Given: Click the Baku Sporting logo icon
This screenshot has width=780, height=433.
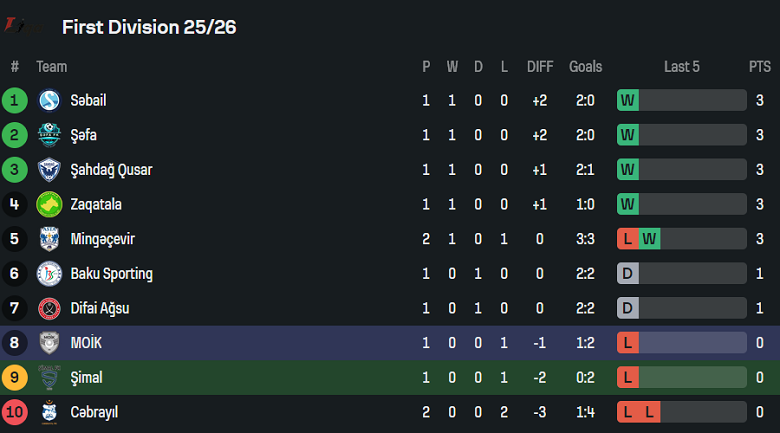Looking at the screenshot, I should (x=49, y=273).
